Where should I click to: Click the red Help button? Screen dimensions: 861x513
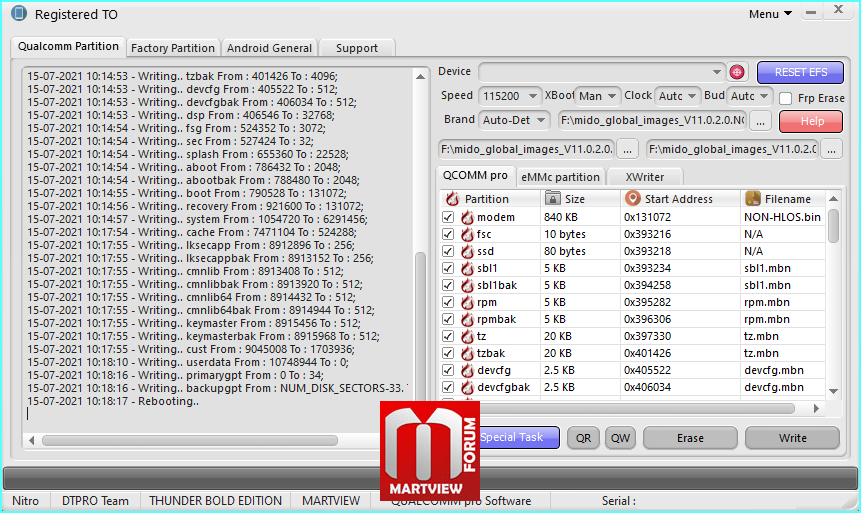coord(811,121)
